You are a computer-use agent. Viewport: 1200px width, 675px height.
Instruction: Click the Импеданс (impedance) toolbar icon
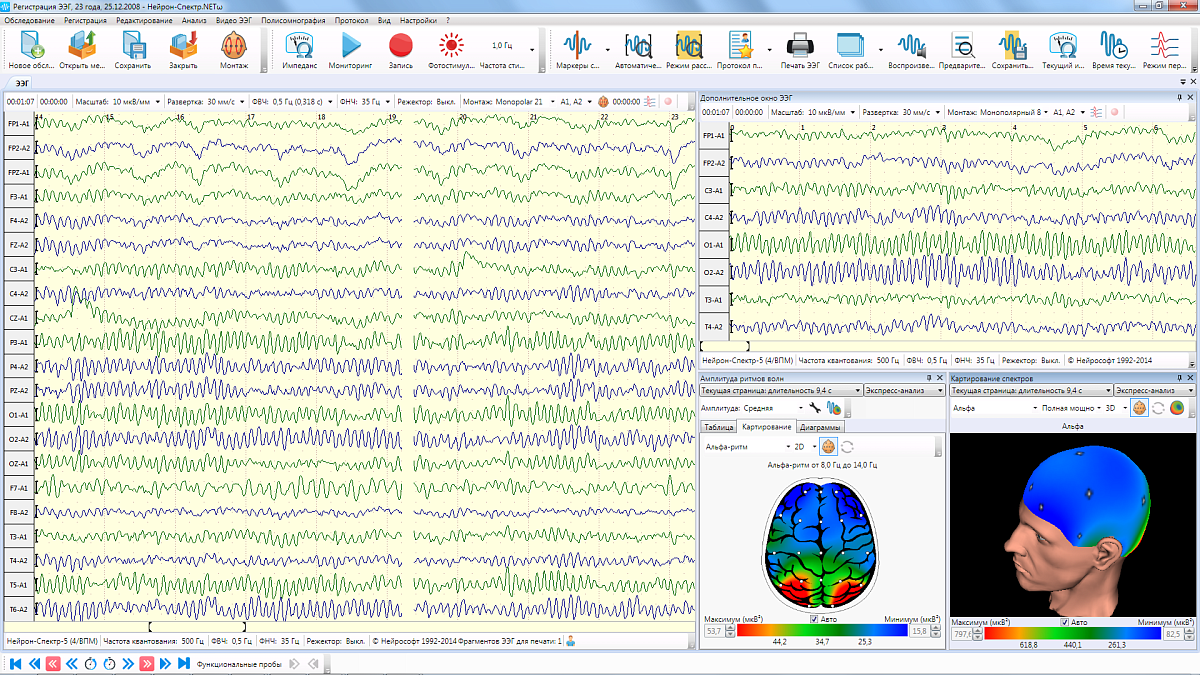pos(299,46)
